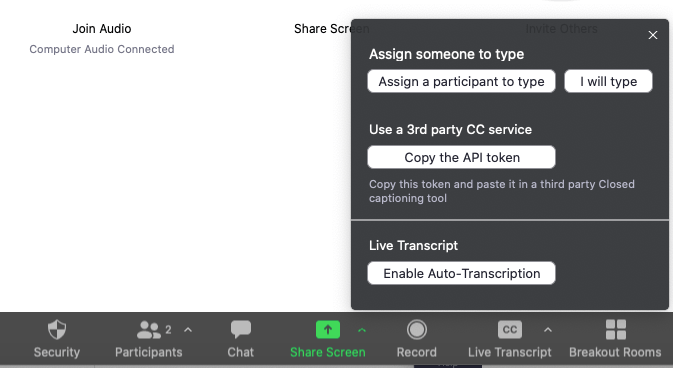This screenshot has height=368, width=673.
Task: Open the Participants panel icon
Action: (149, 330)
